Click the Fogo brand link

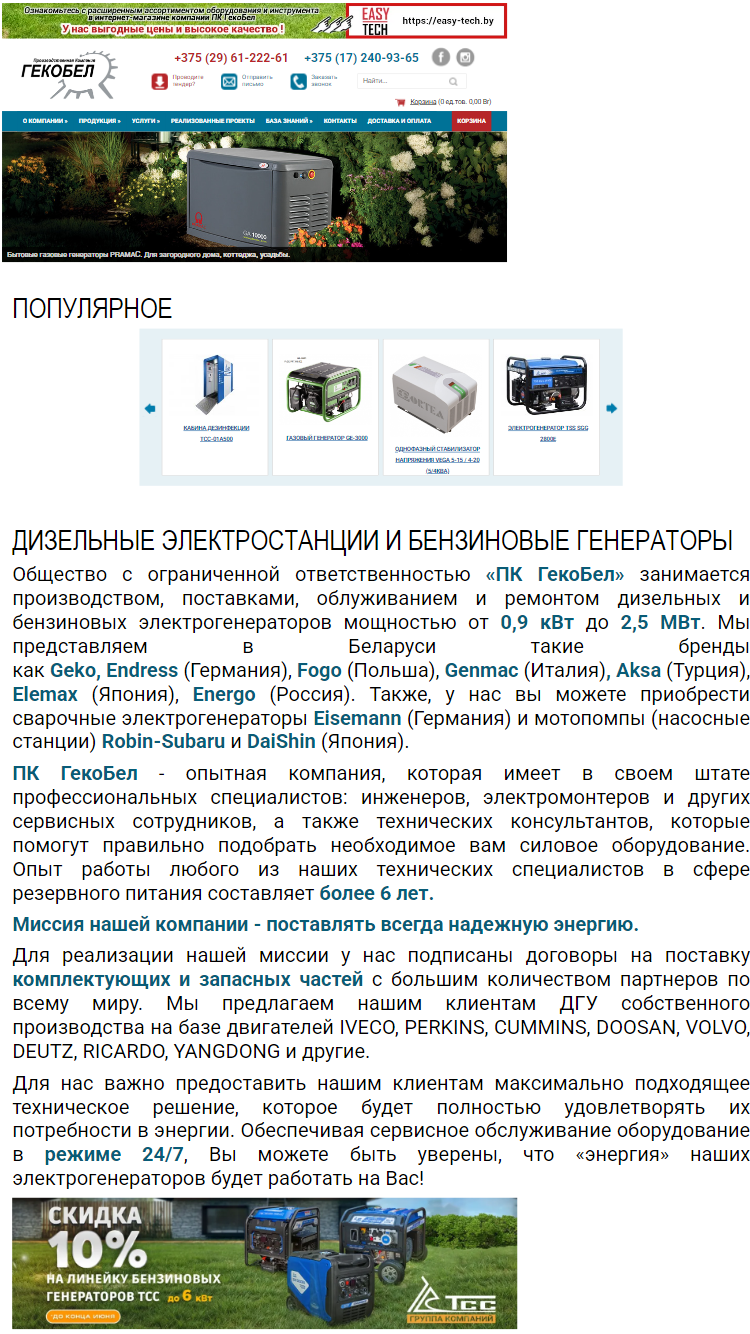coord(320,670)
